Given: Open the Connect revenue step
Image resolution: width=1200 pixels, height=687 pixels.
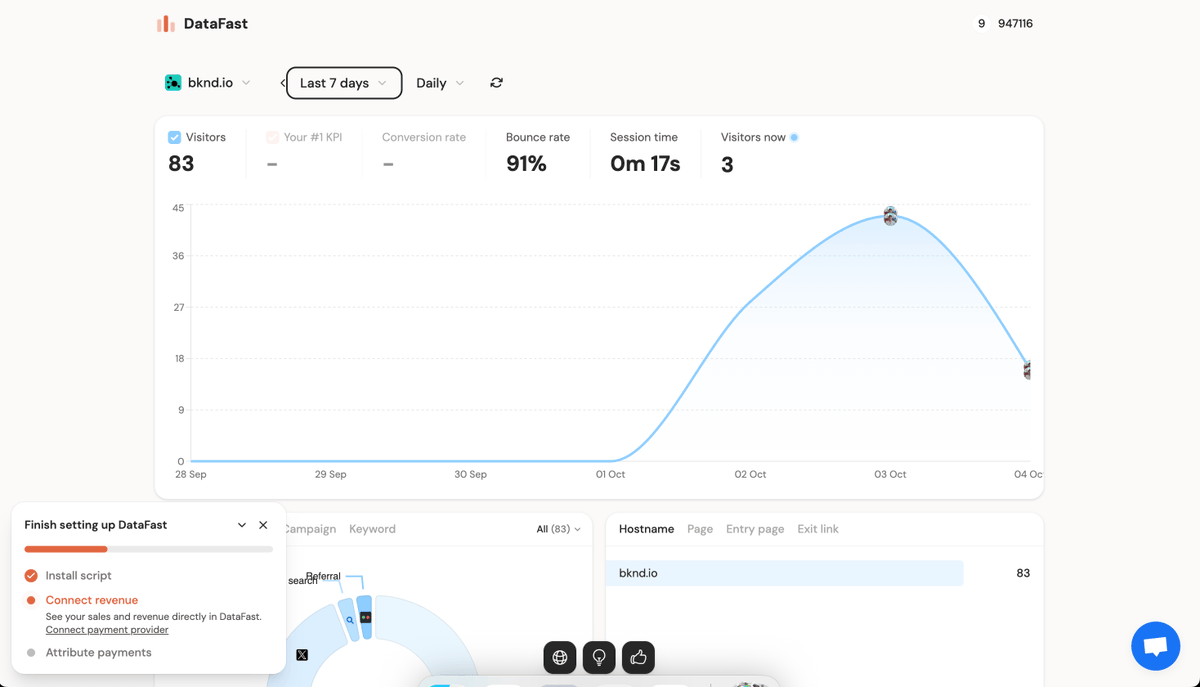Looking at the screenshot, I should (x=92, y=600).
